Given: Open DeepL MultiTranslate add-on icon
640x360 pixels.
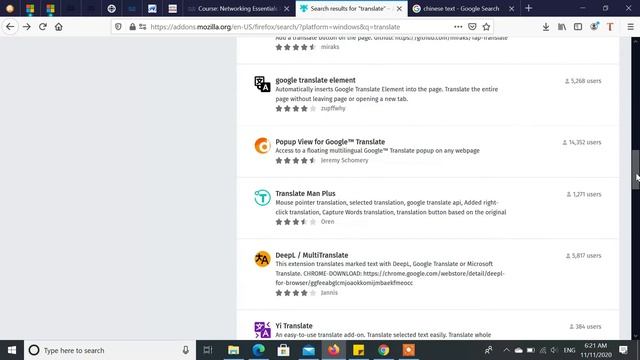Looking at the screenshot, I should point(262,259).
